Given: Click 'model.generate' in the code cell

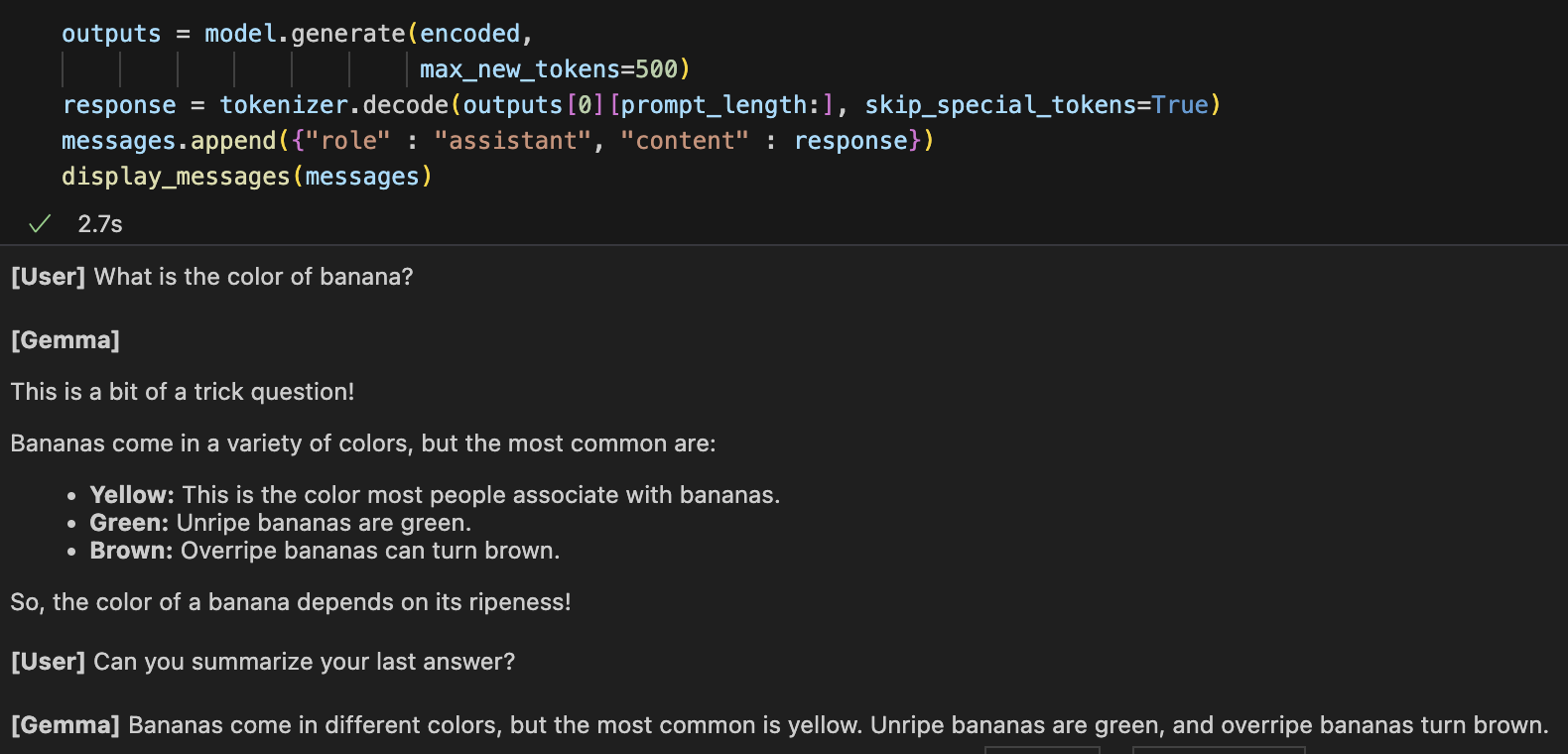Looking at the screenshot, I should coord(305,34).
